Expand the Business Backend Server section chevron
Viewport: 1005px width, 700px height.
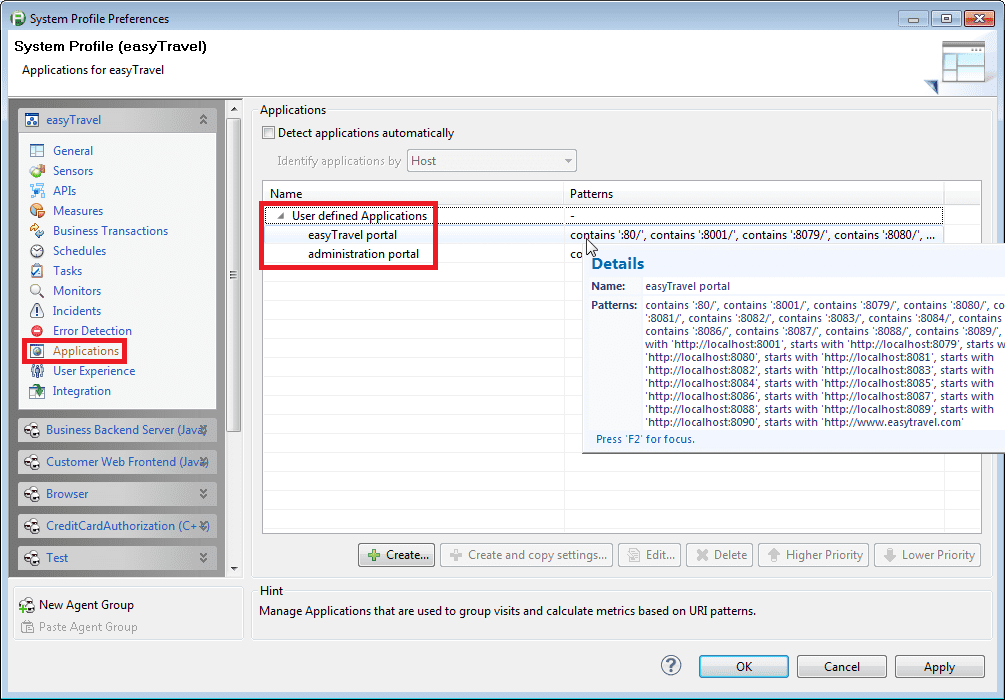(203, 430)
